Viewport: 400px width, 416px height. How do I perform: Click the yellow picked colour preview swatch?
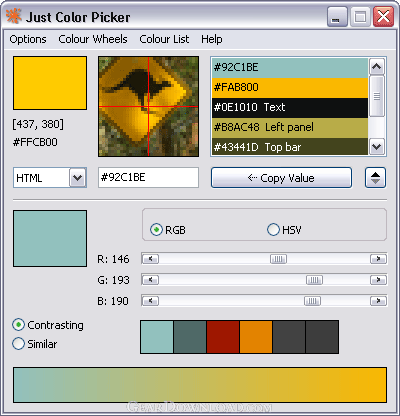click(50, 83)
